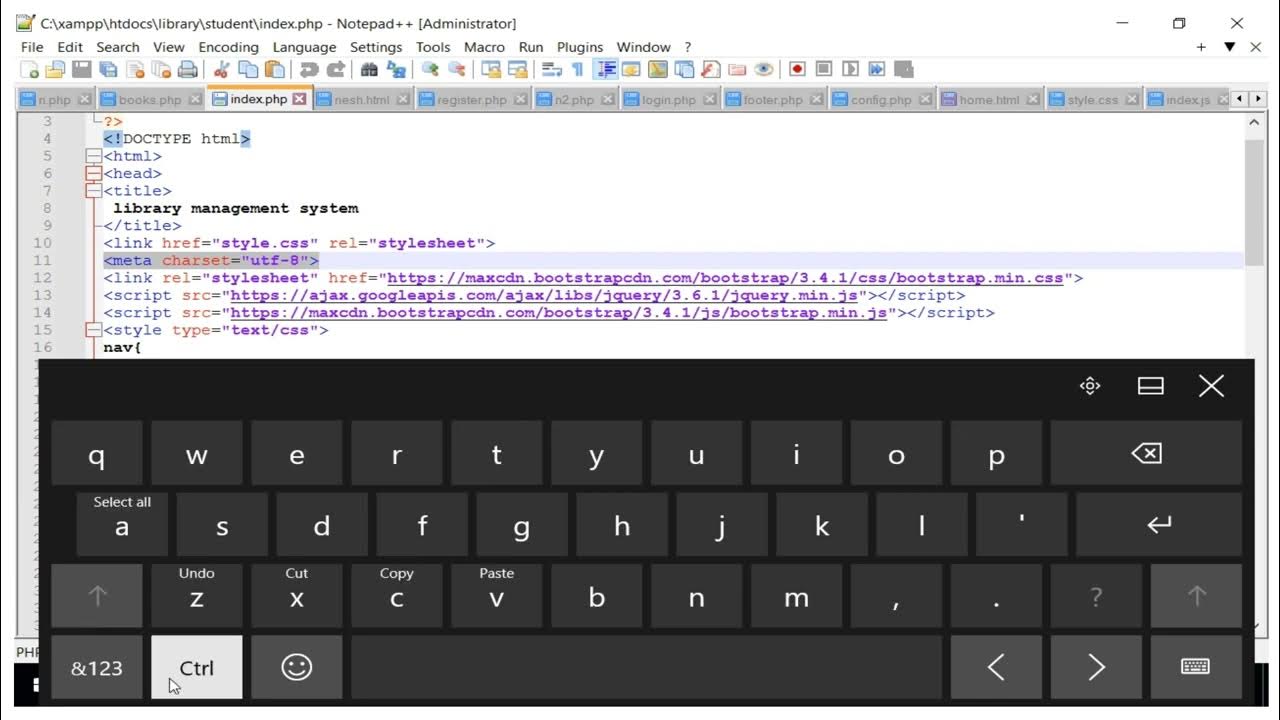Tap the spacebar on the touch keyboard
This screenshot has width=1280, height=720.
(x=647, y=667)
